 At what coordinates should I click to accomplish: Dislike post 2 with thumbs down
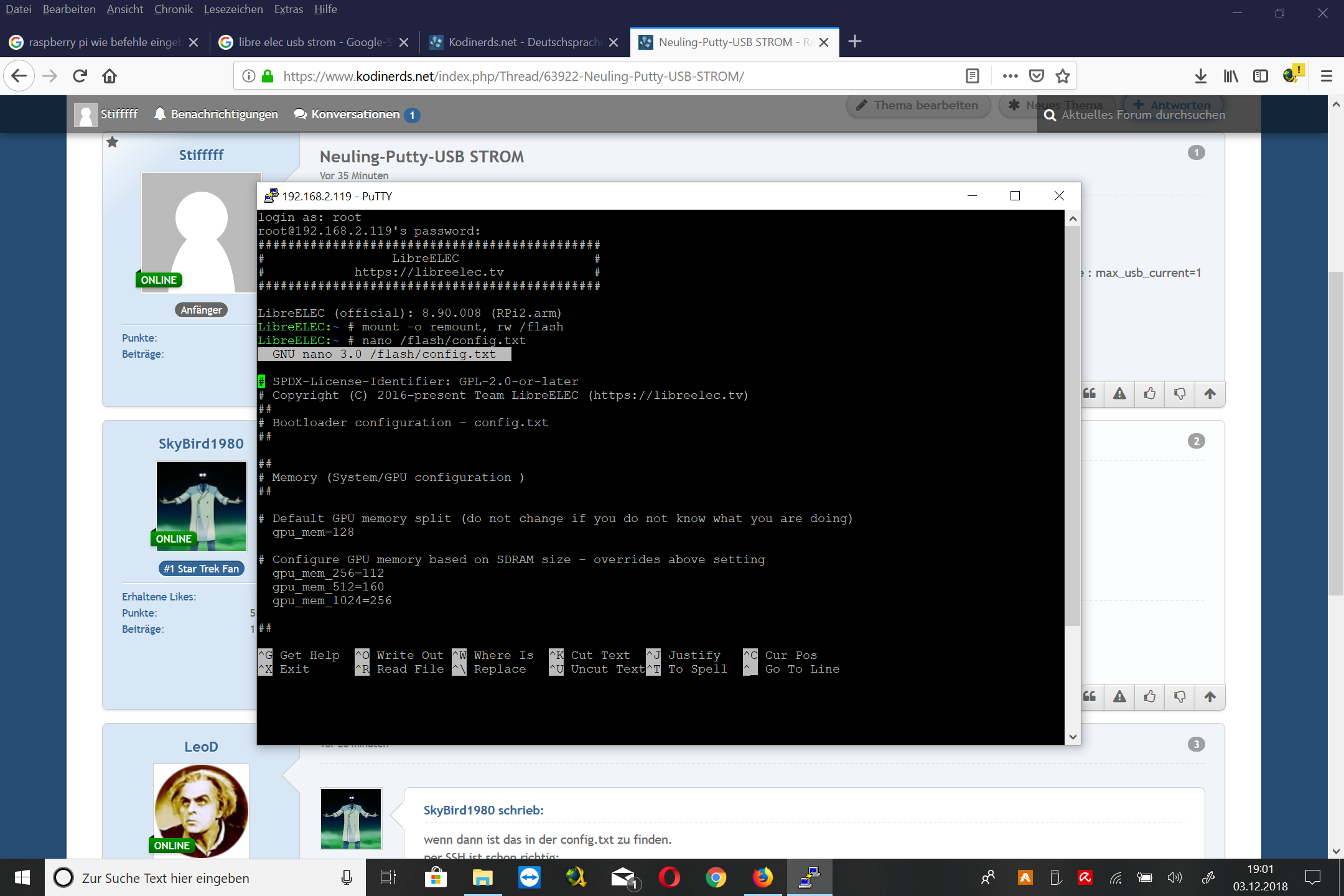[x=1180, y=696]
